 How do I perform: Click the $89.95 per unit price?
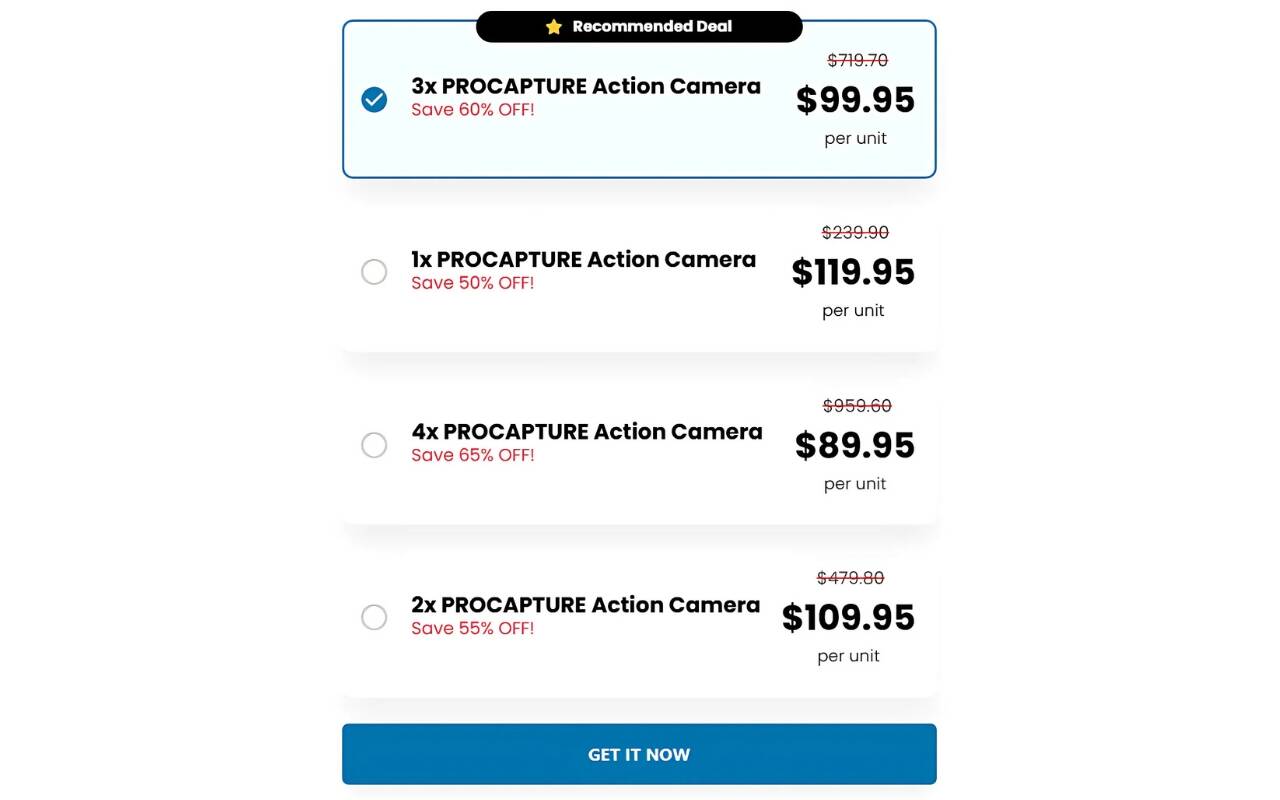click(x=855, y=445)
